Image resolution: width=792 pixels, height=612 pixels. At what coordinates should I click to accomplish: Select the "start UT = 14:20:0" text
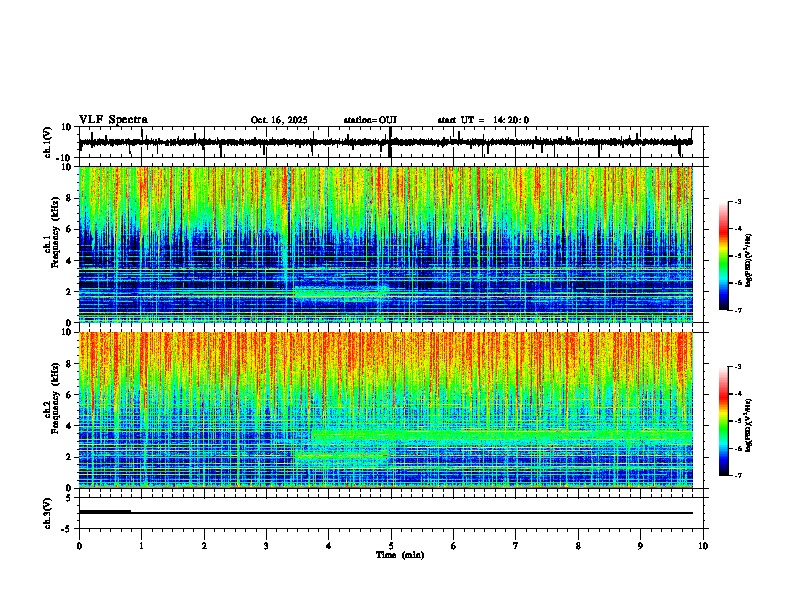483,120
